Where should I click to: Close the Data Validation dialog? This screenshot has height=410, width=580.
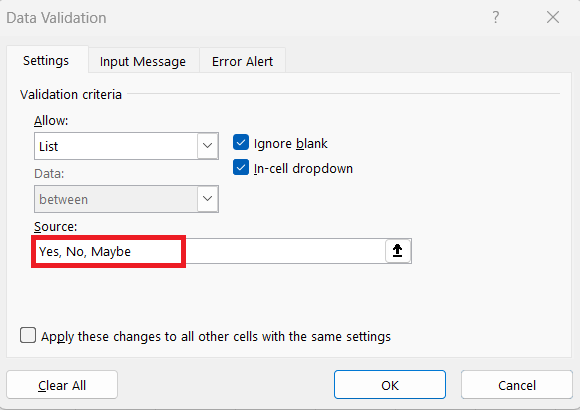coord(553,17)
